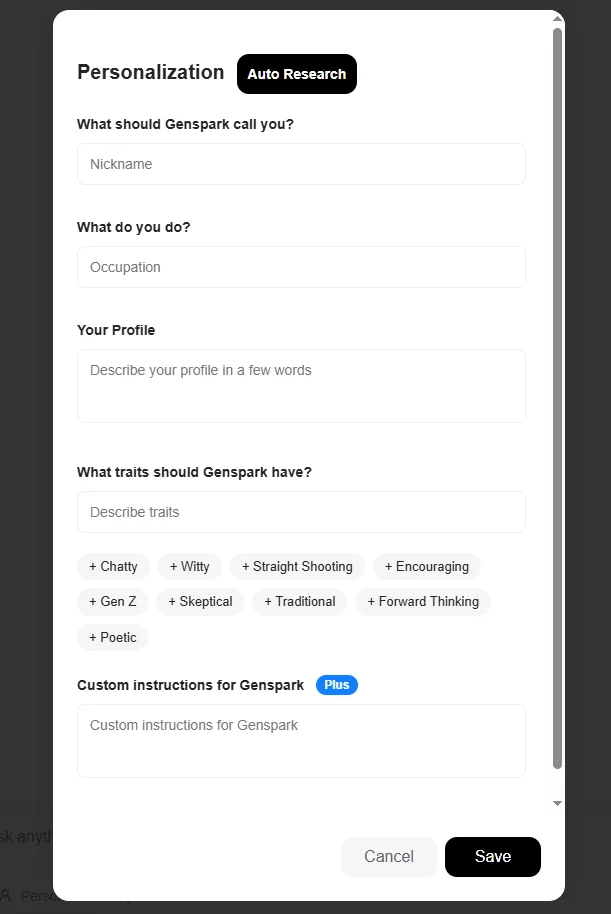The height and width of the screenshot is (914, 611).
Task: Click the Auto Research button
Action: [x=297, y=74]
